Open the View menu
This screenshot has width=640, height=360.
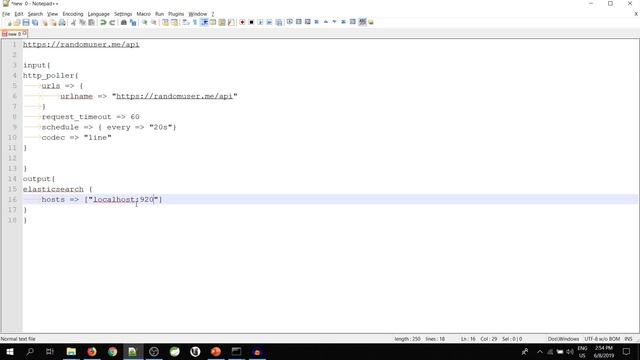[52, 14]
